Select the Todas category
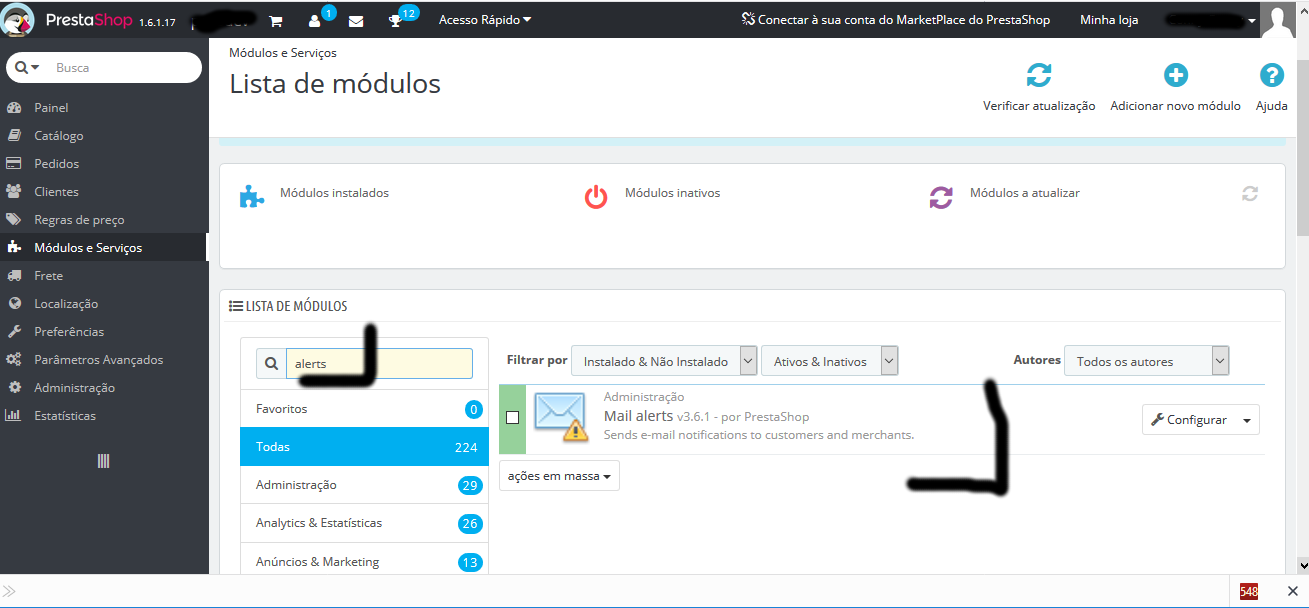Viewport: 1309px width, 608px height. [x=364, y=447]
